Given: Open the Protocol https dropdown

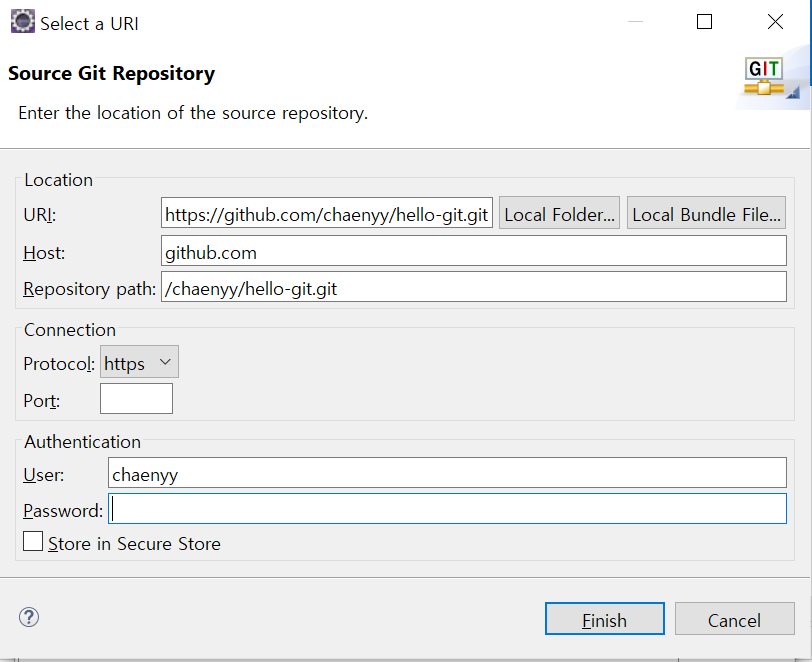Looking at the screenshot, I should [139, 362].
